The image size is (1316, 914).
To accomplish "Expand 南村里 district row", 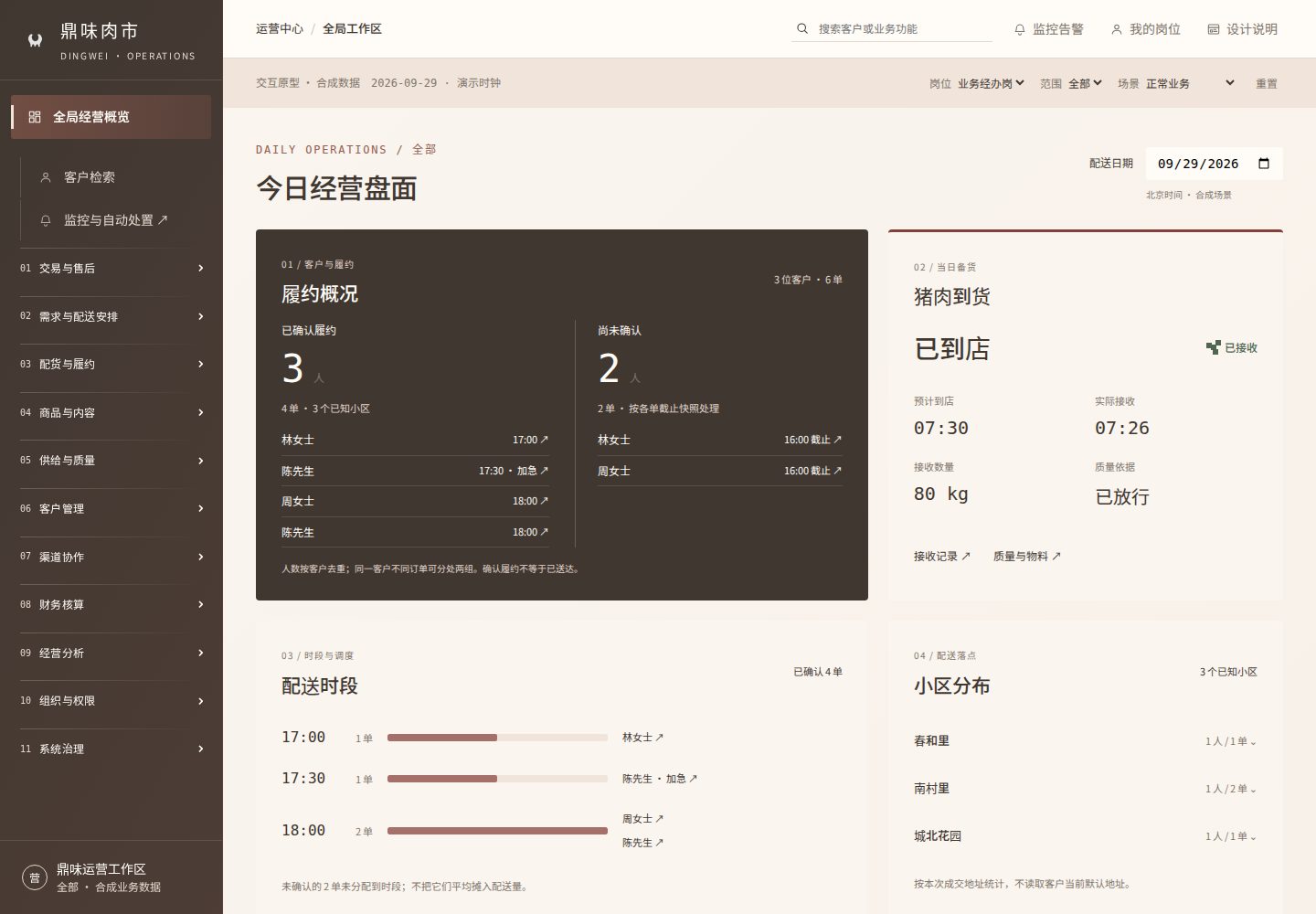I will (1086, 789).
